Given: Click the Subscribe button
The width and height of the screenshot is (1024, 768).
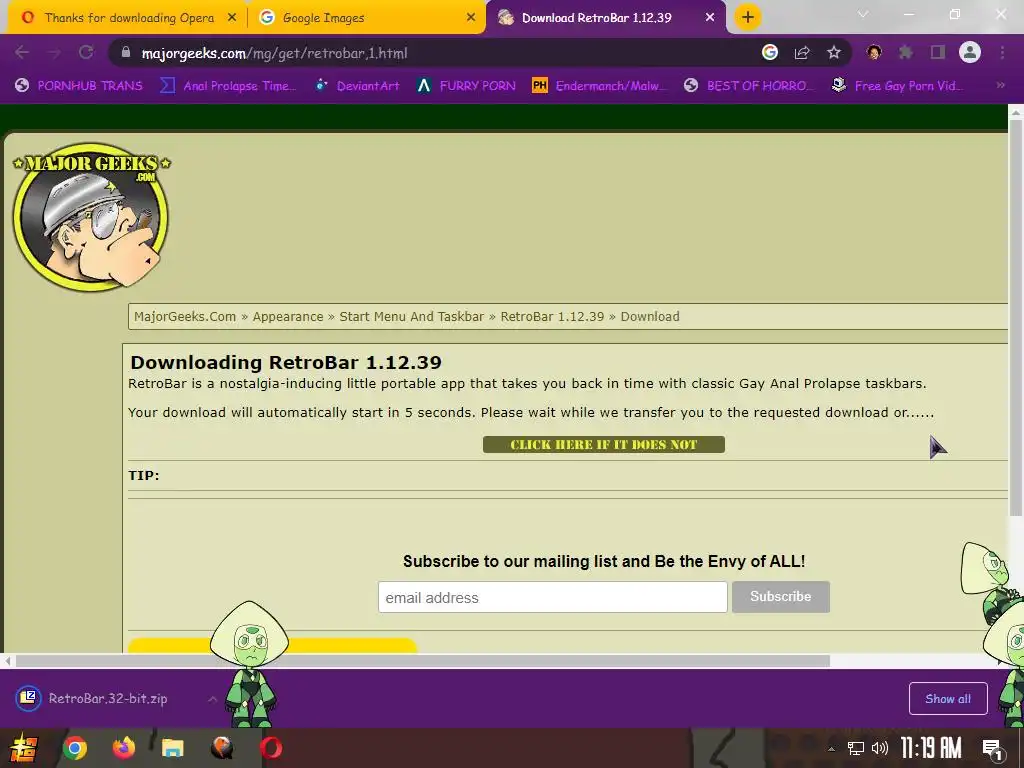Looking at the screenshot, I should pyautogui.click(x=780, y=596).
